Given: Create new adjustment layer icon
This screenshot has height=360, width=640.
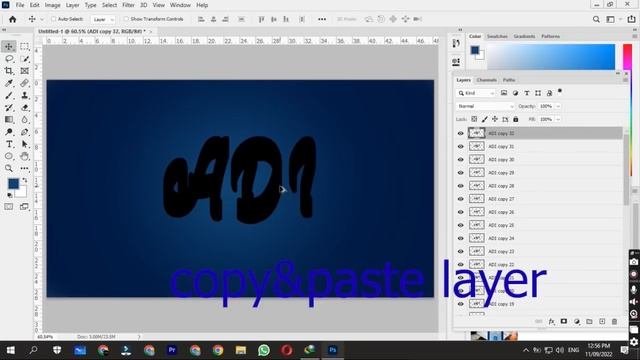Looking at the screenshot, I should (577, 322).
